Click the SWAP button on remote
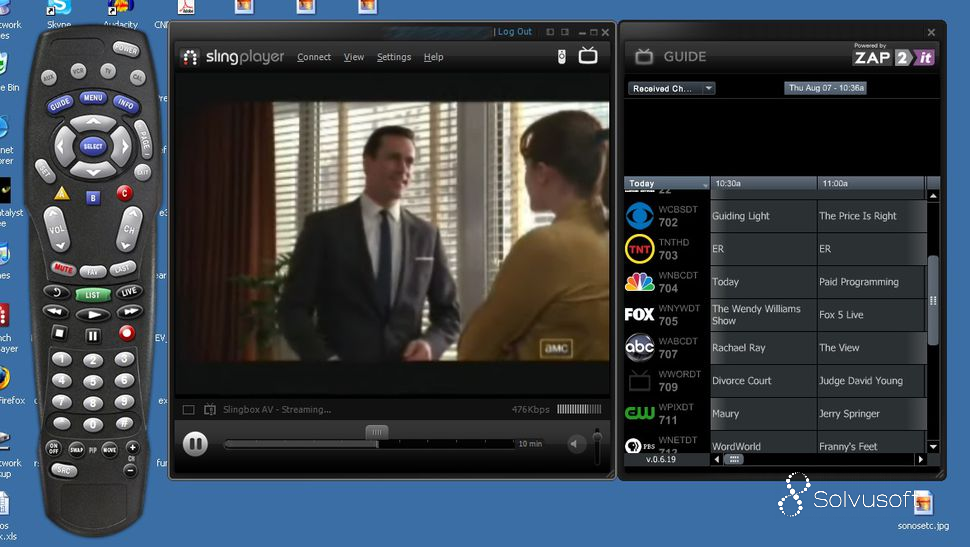This screenshot has width=970, height=547. coord(76,450)
